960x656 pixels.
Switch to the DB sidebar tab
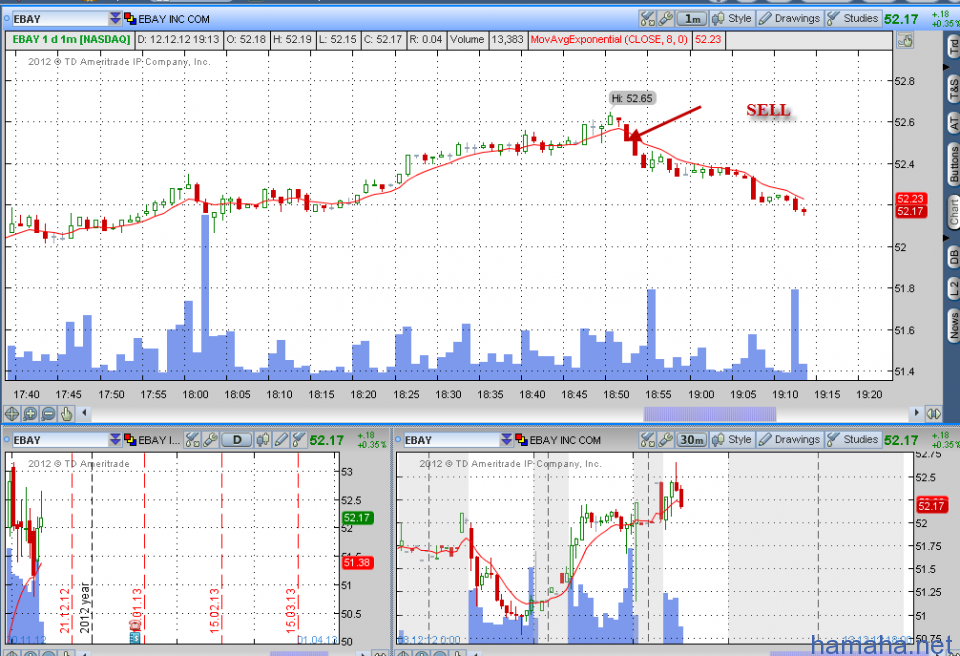[x=953, y=257]
